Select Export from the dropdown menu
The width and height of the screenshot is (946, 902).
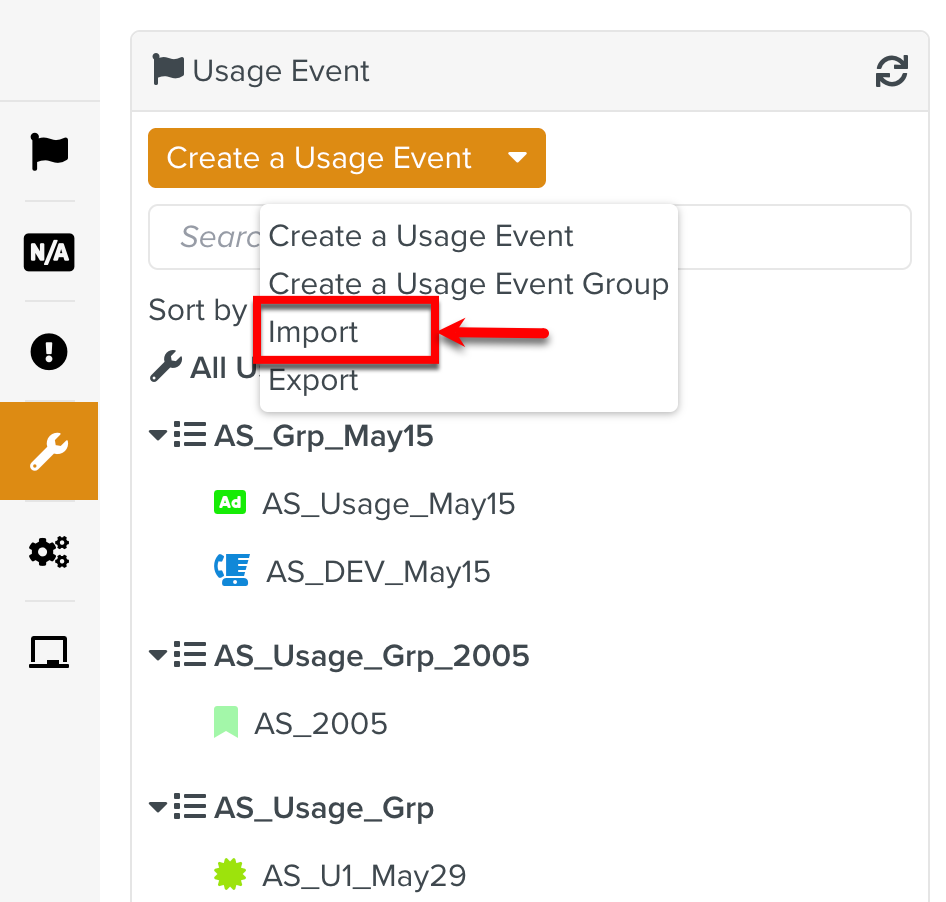pyautogui.click(x=314, y=380)
